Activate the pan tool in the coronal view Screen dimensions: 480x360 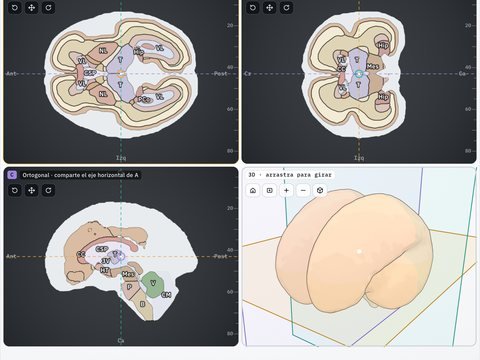click(x=270, y=7)
